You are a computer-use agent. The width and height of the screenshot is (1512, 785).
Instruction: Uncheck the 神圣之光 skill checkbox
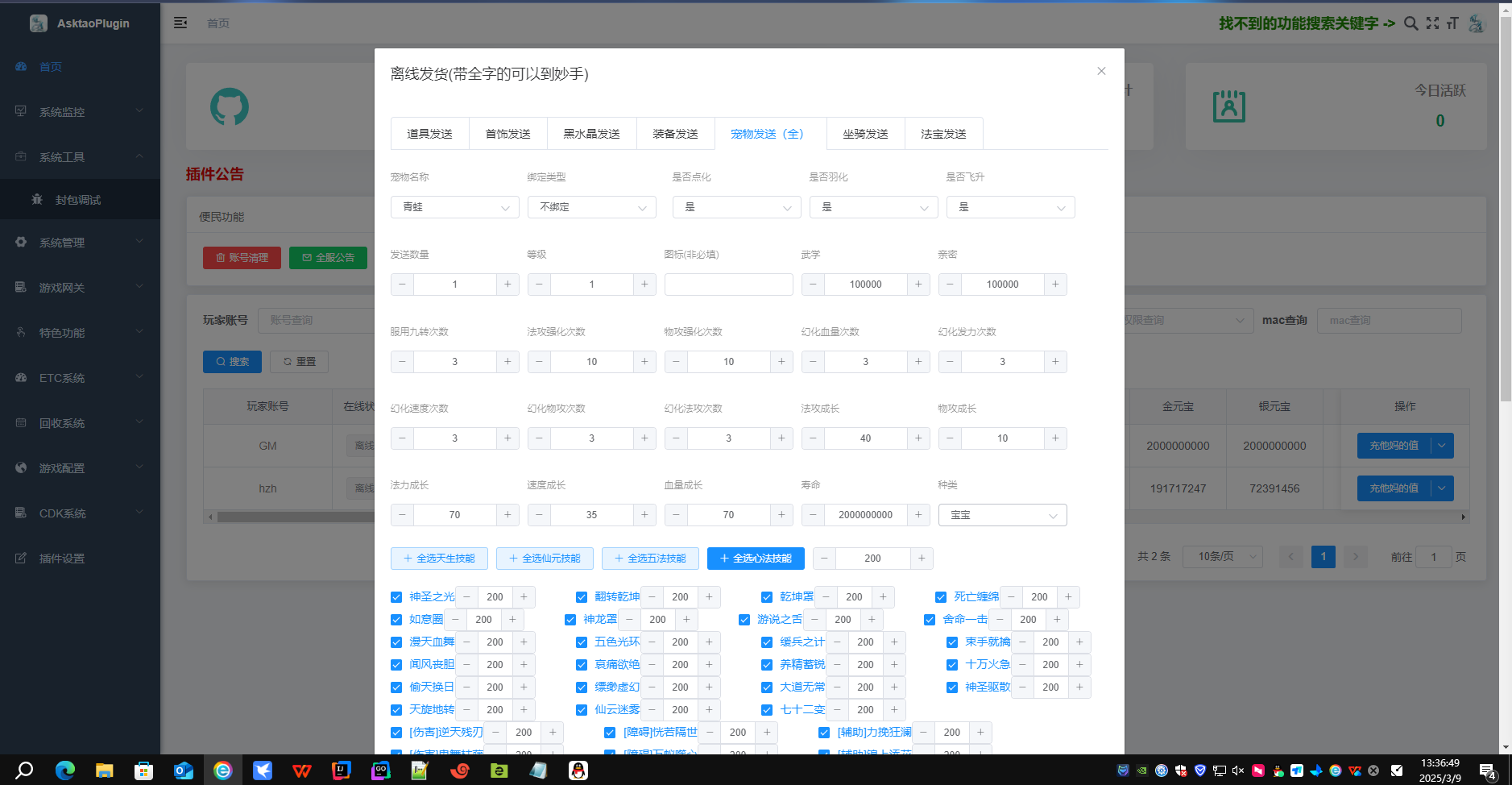point(396,597)
